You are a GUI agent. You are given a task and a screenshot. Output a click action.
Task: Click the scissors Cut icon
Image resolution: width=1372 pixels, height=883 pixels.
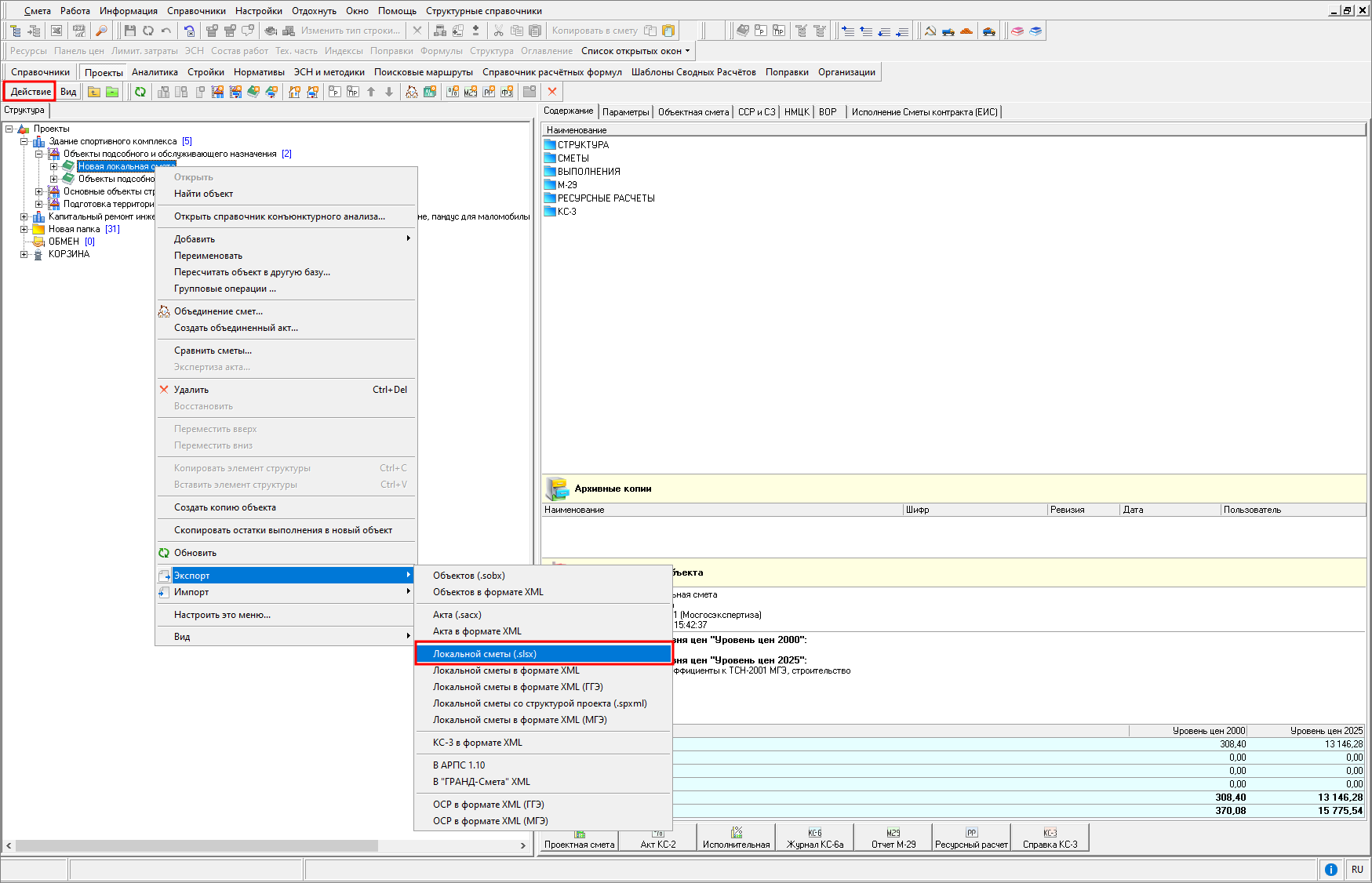pyautogui.click(x=498, y=31)
